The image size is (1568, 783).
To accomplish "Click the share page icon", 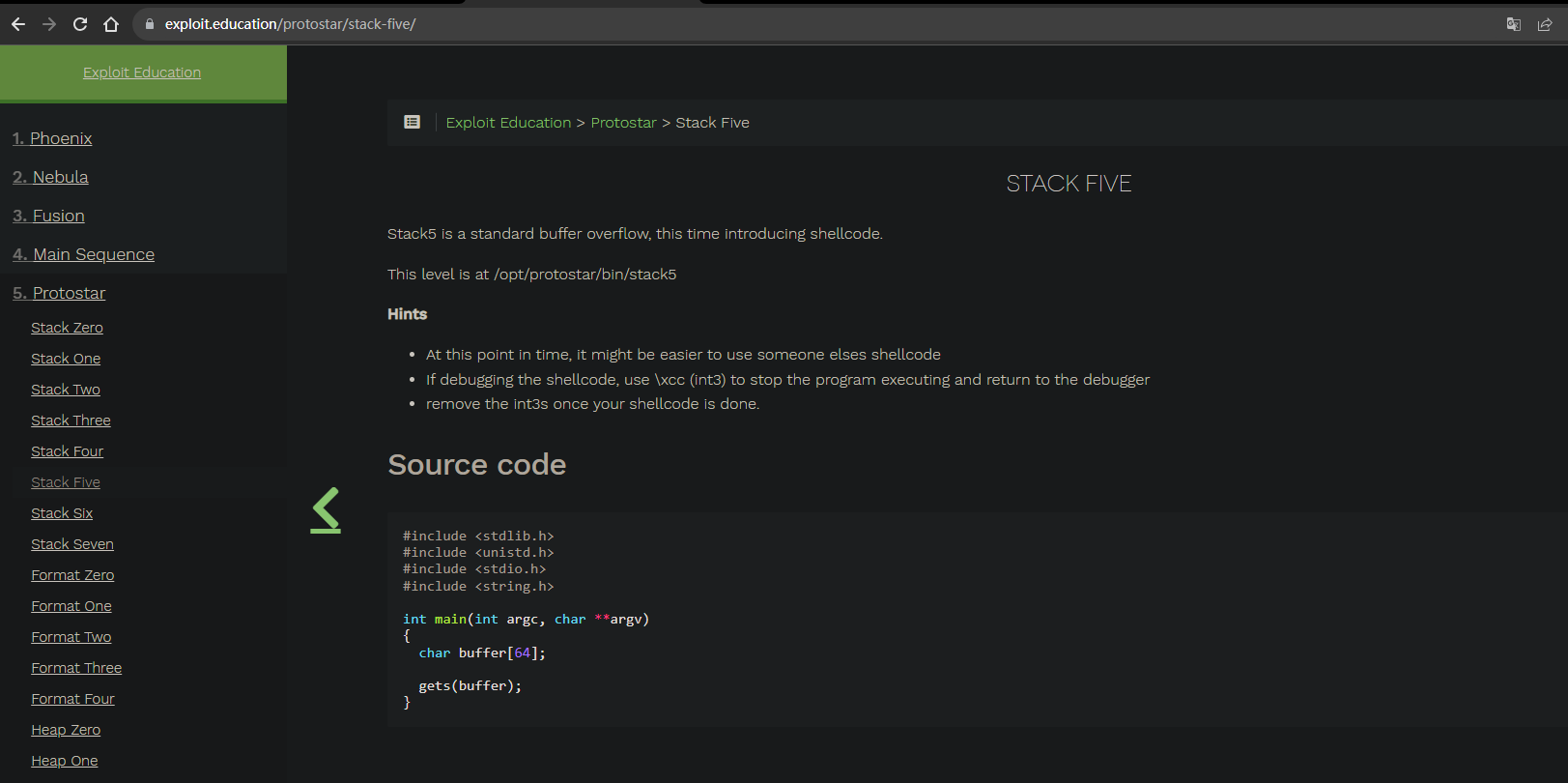I will pyautogui.click(x=1545, y=24).
